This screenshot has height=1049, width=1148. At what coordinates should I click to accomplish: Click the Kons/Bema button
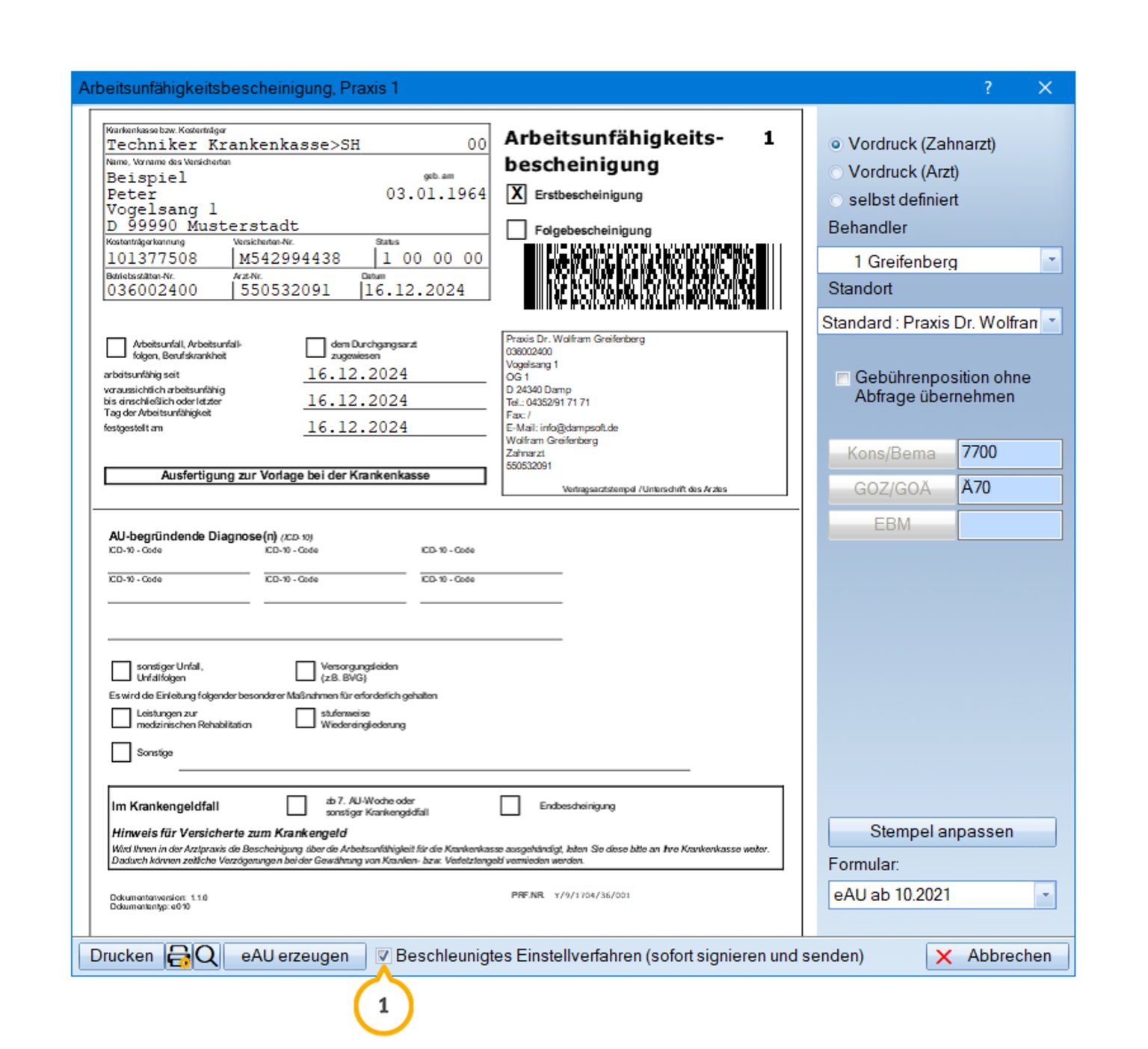[892, 453]
